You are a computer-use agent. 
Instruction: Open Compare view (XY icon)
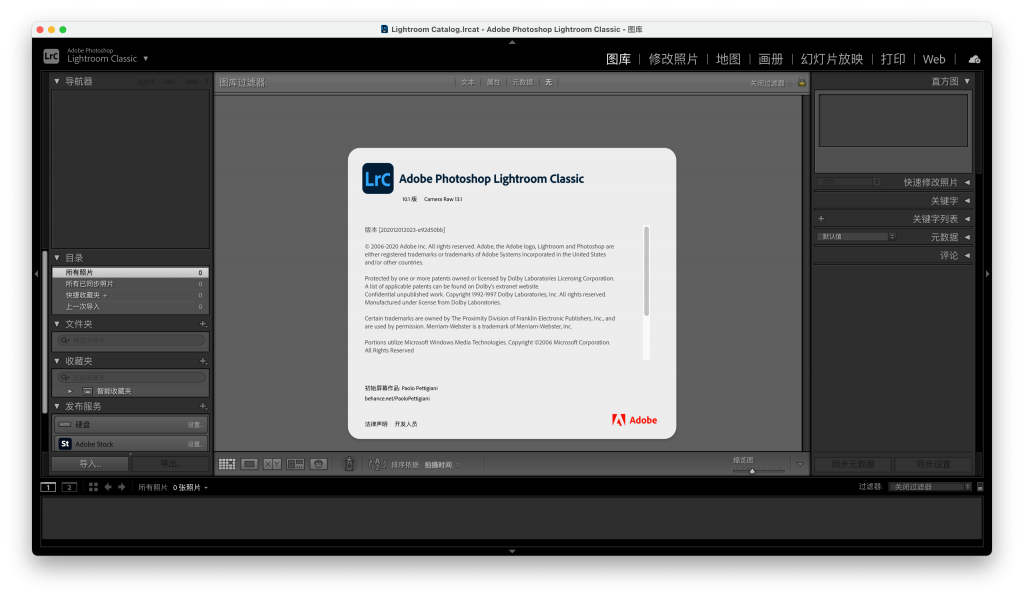272,464
